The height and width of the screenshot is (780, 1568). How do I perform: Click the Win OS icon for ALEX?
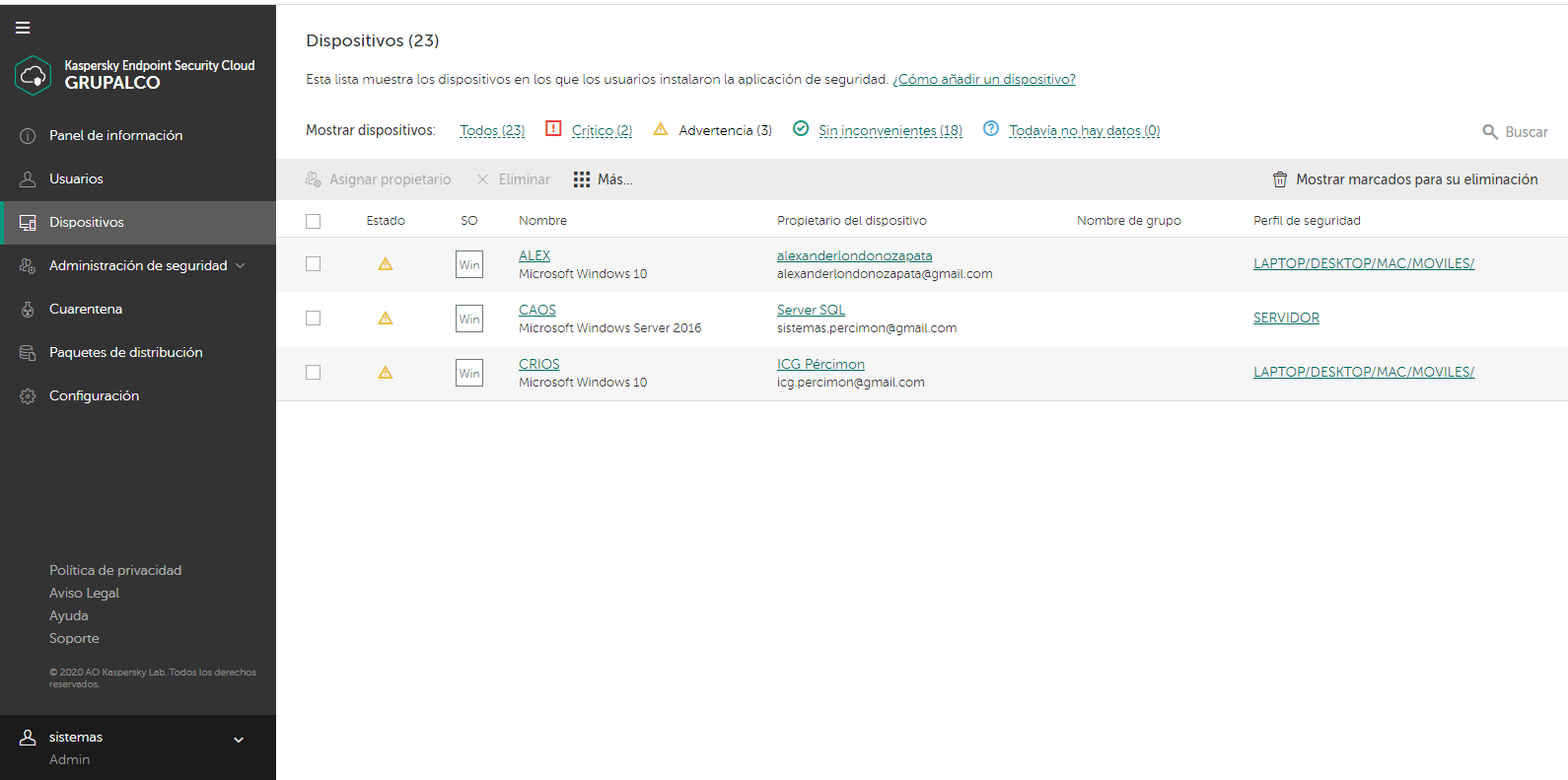(x=469, y=264)
